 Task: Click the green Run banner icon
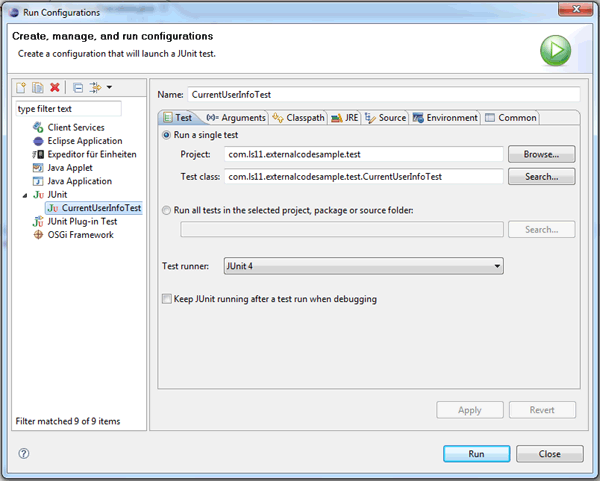tap(556, 51)
